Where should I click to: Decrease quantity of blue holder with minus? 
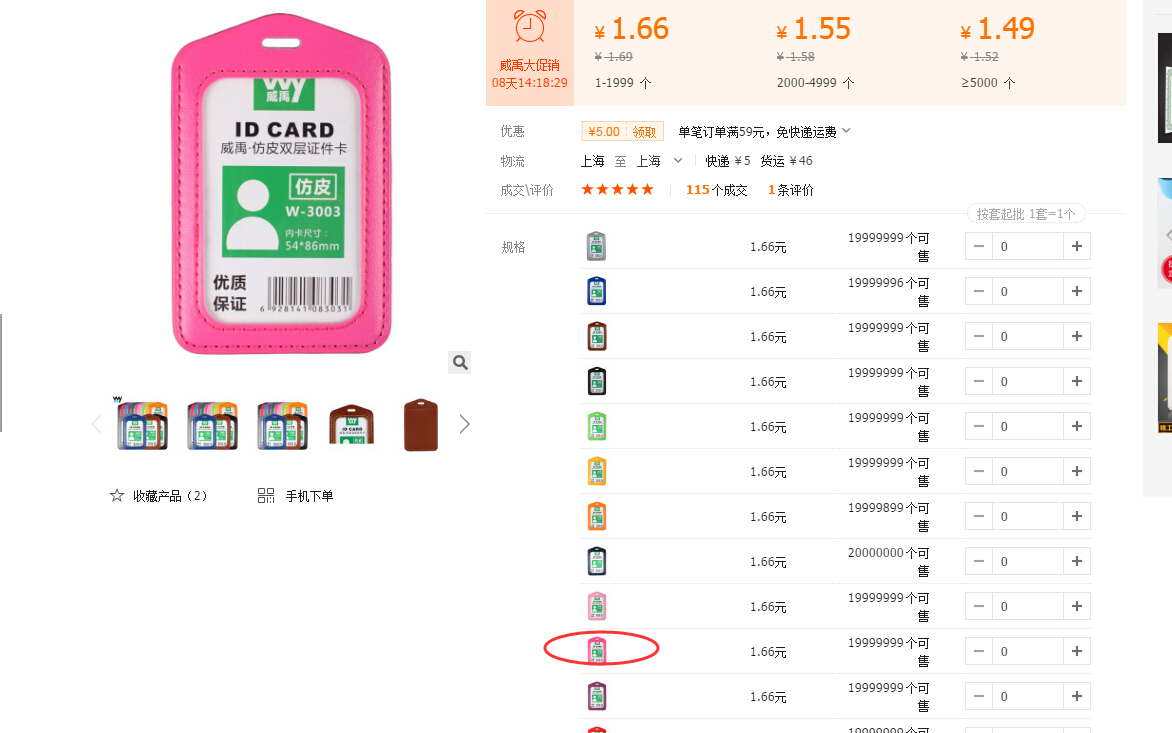pyautogui.click(x=978, y=291)
